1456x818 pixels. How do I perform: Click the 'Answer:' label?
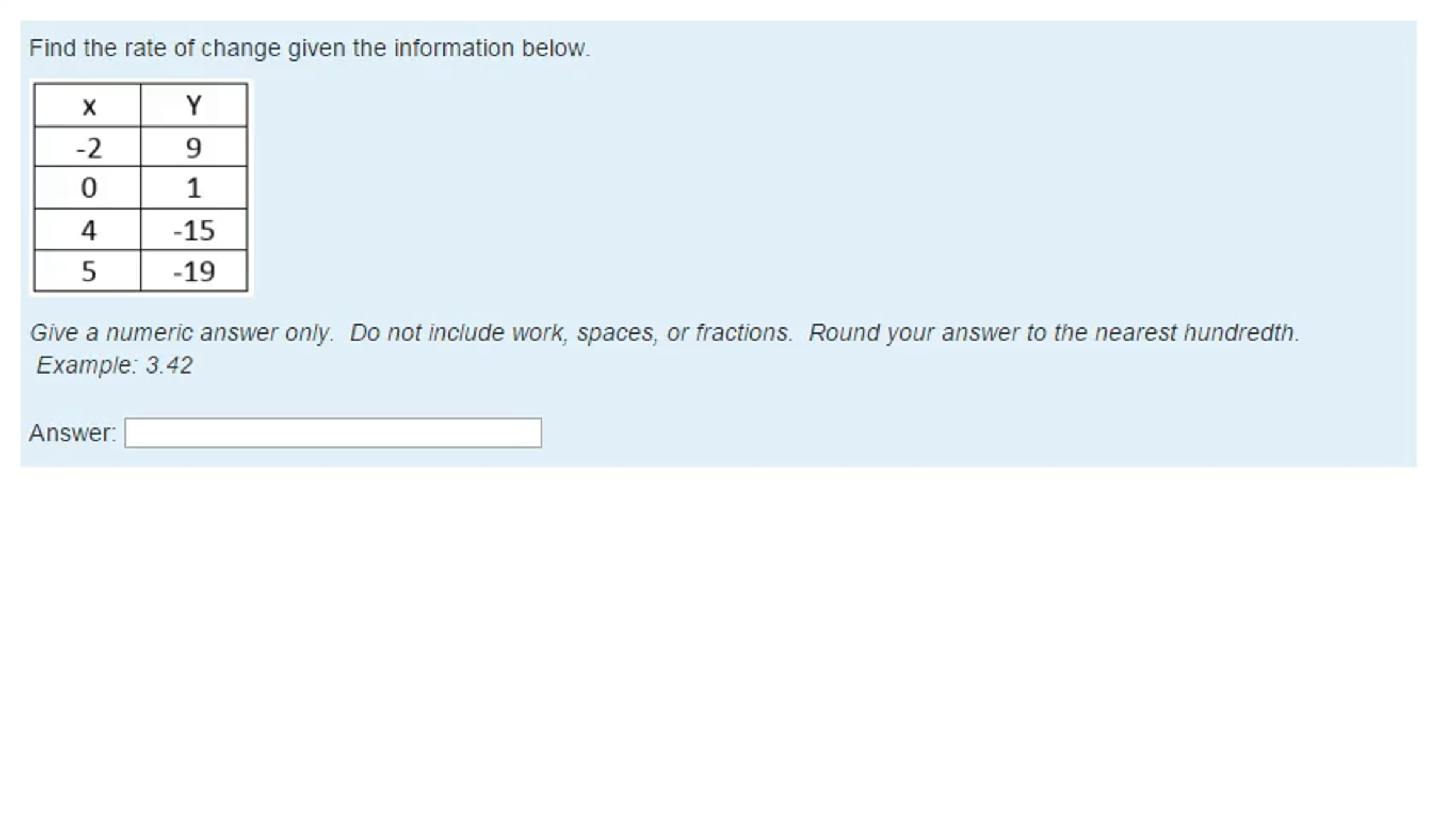72,433
